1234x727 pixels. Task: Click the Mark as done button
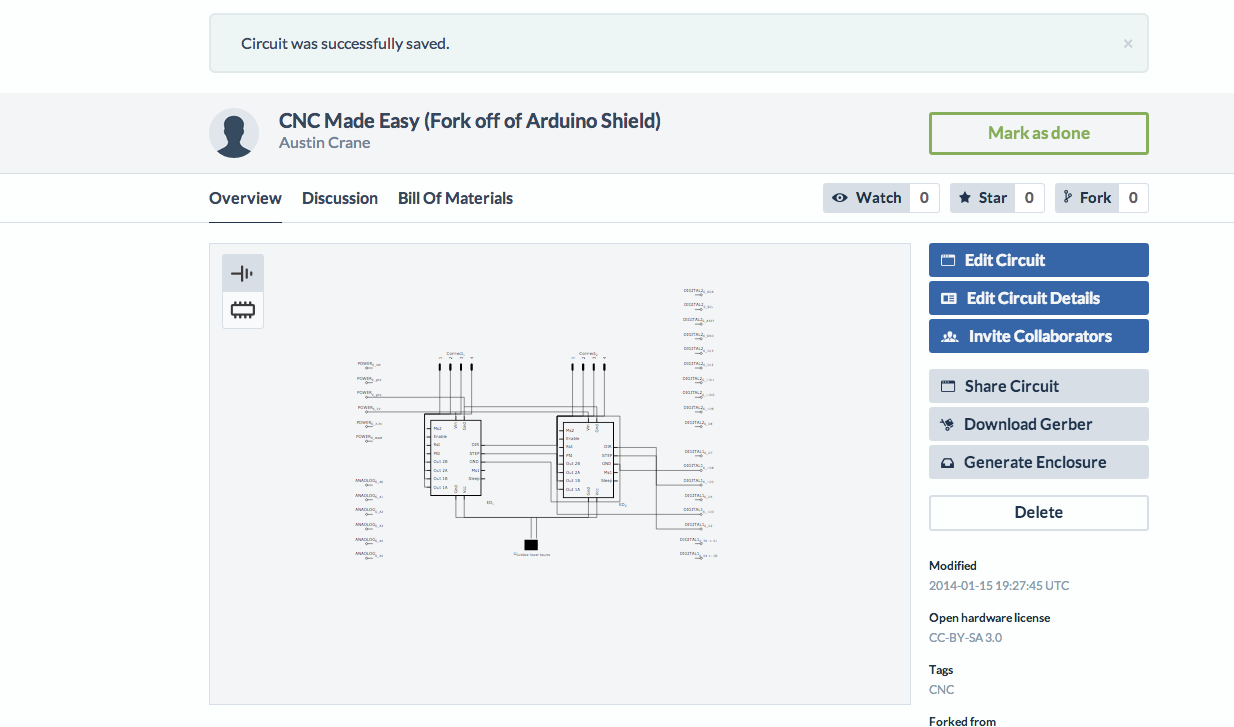click(1038, 133)
